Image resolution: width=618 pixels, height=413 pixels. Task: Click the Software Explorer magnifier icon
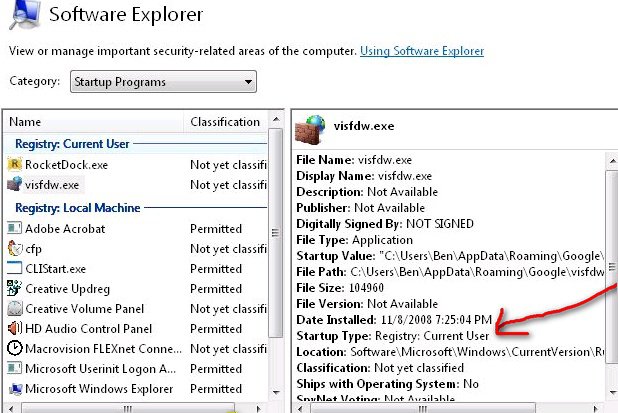[x=25, y=14]
